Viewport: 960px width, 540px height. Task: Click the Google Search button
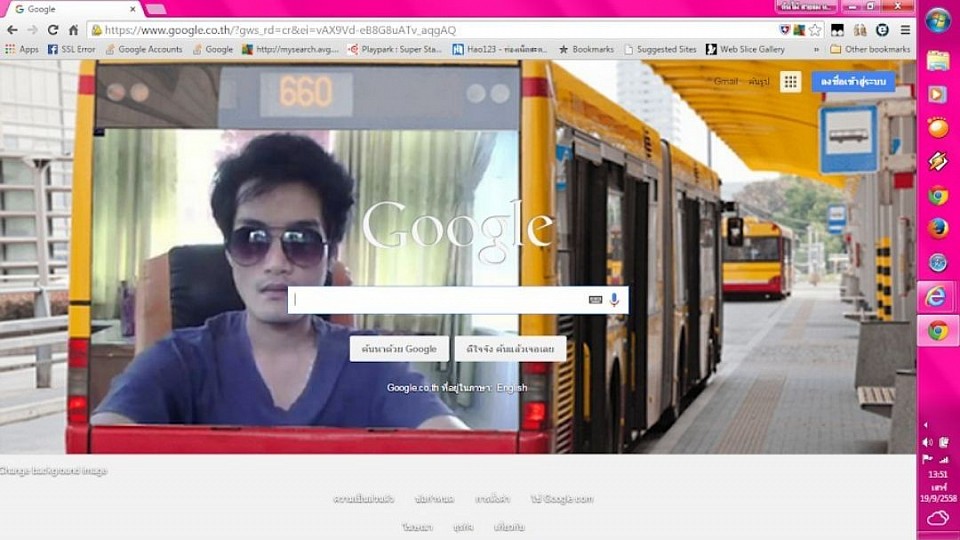coord(399,349)
